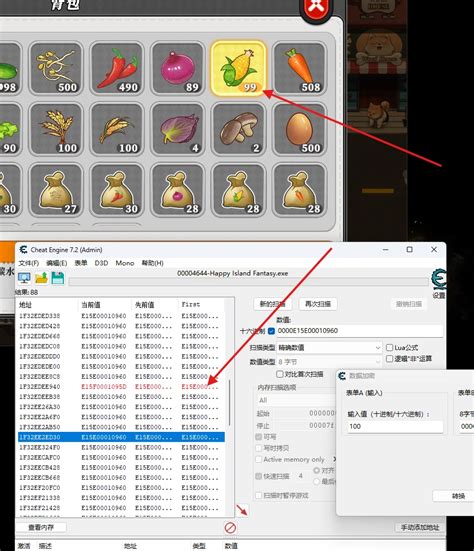Open the 编辑(E) menu
The image size is (474, 551).
[x=56, y=263]
